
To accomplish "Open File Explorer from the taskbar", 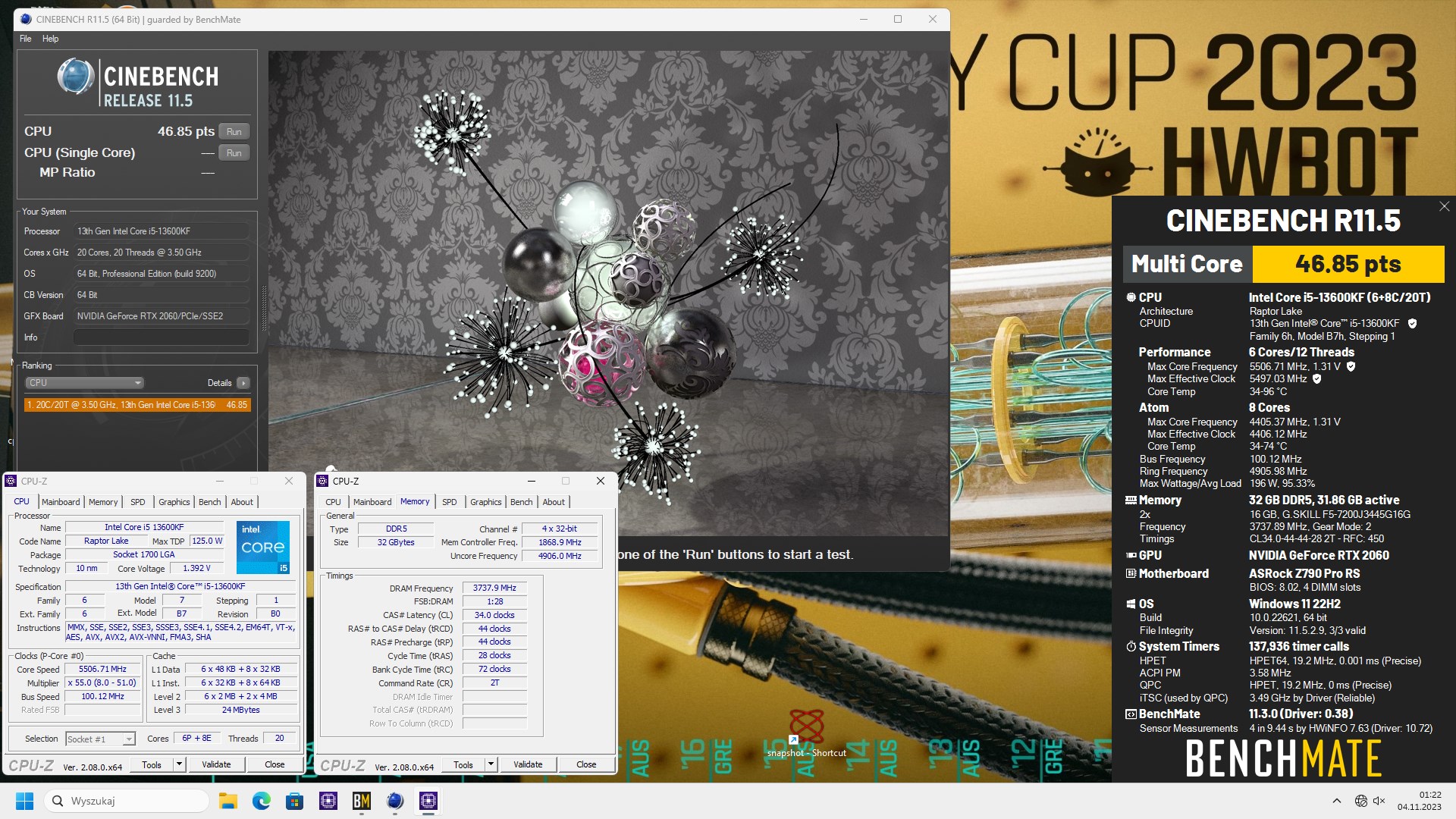I will click(x=227, y=801).
